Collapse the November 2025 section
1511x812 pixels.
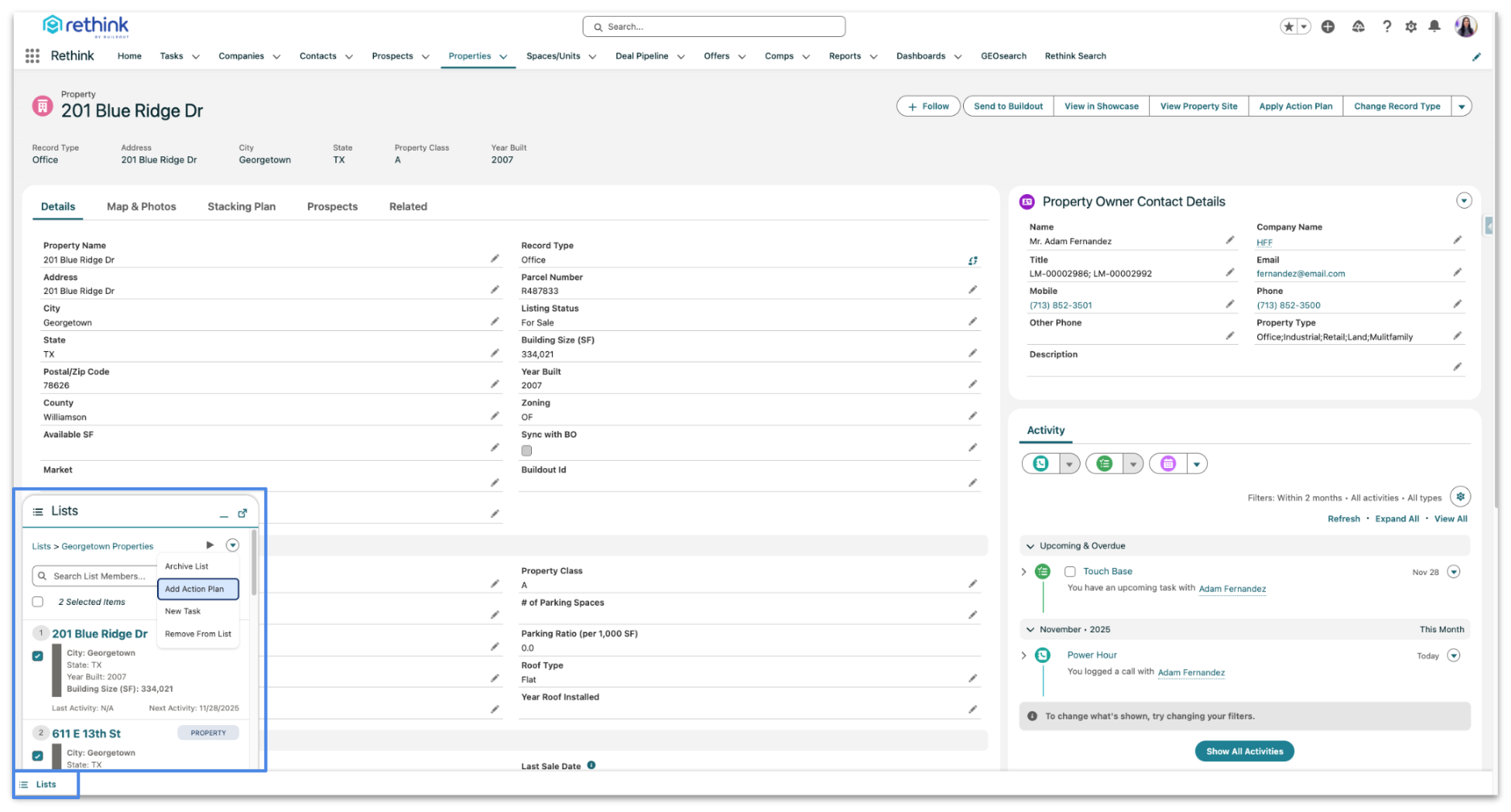point(1030,630)
